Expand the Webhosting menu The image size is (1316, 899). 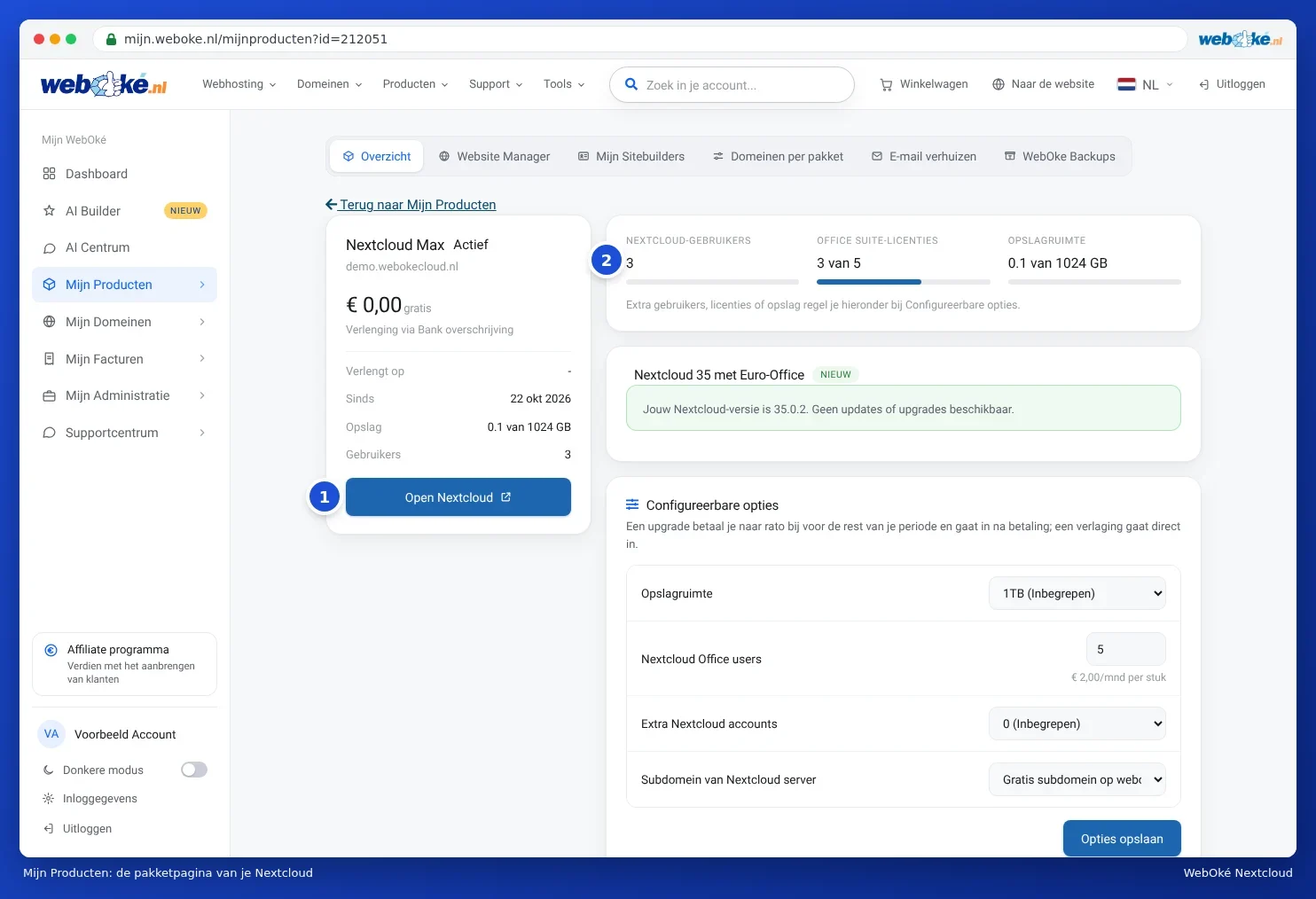click(239, 84)
